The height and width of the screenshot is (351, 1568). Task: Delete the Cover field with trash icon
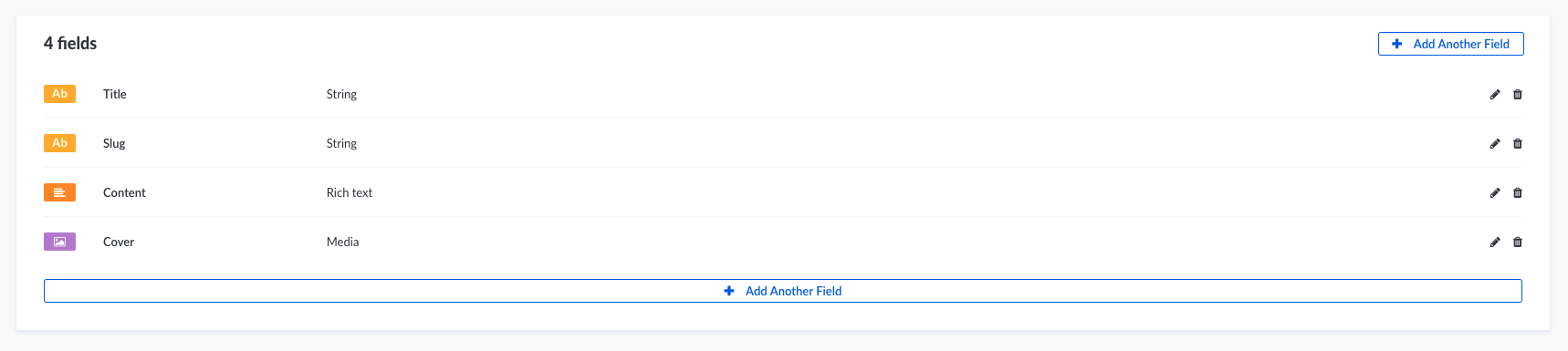pyautogui.click(x=1518, y=243)
